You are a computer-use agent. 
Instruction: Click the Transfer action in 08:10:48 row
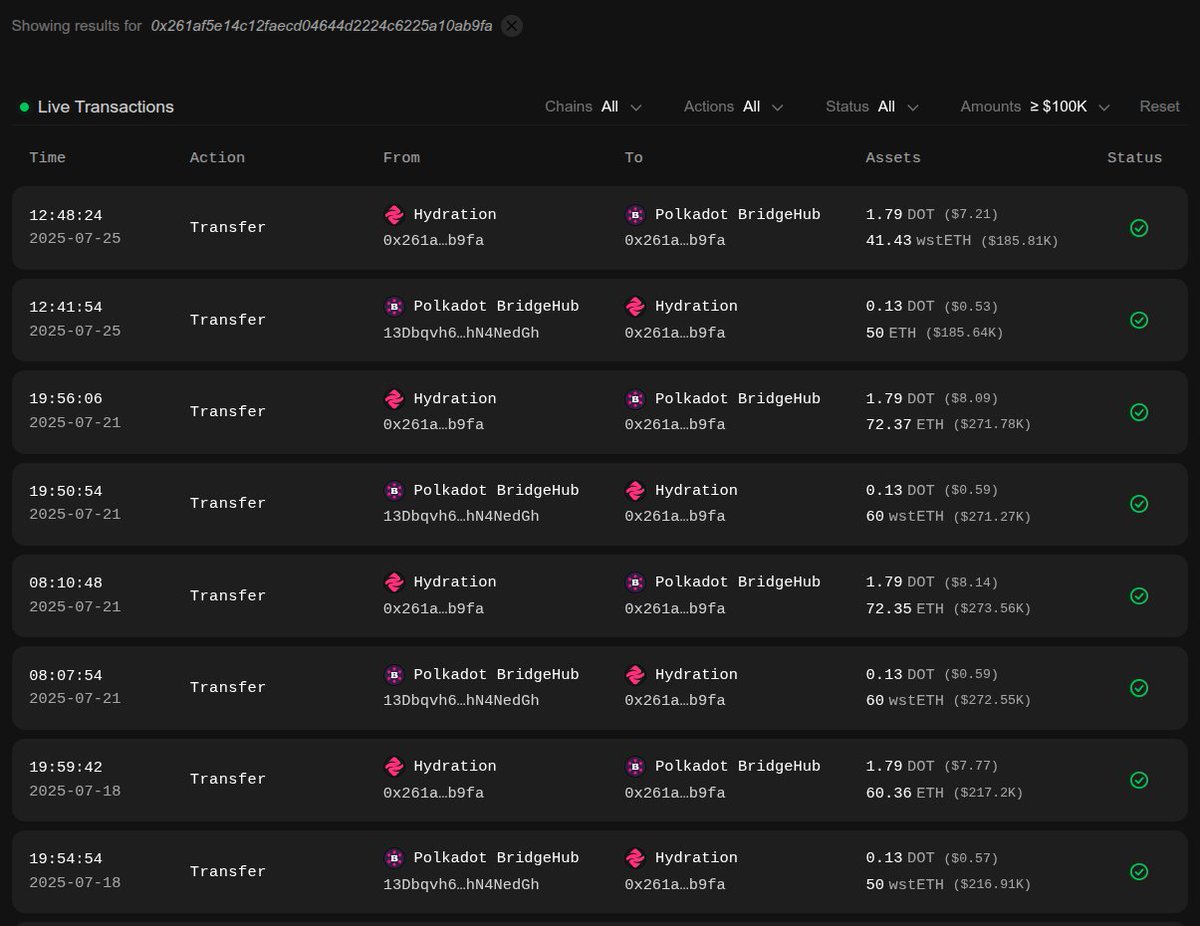[x=228, y=596]
